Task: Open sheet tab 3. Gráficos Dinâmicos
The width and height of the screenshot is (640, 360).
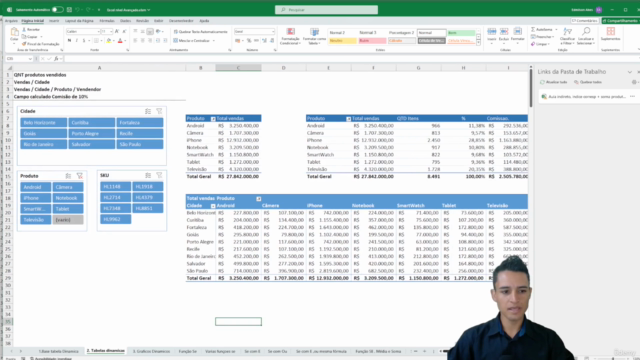Action: (151, 351)
